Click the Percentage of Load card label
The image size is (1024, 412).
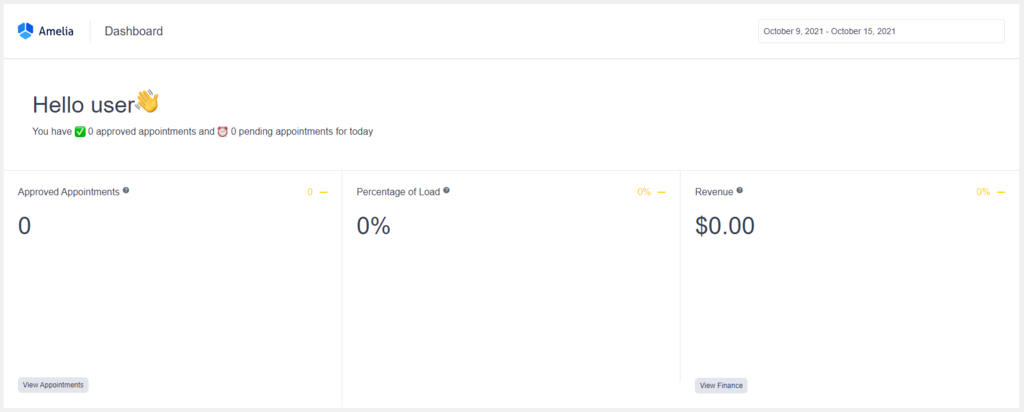pyautogui.click(x=398, y=191)
